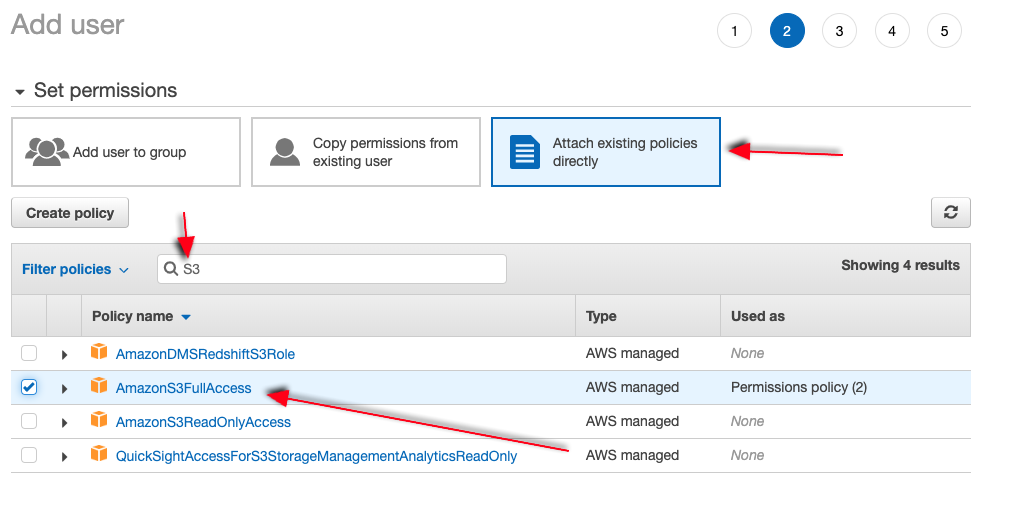Viewport: 1009px width, 516px height.
Task: Click the orange box icon beside AmazonS3ReadOnlyAccess
Action: point(99,419)
